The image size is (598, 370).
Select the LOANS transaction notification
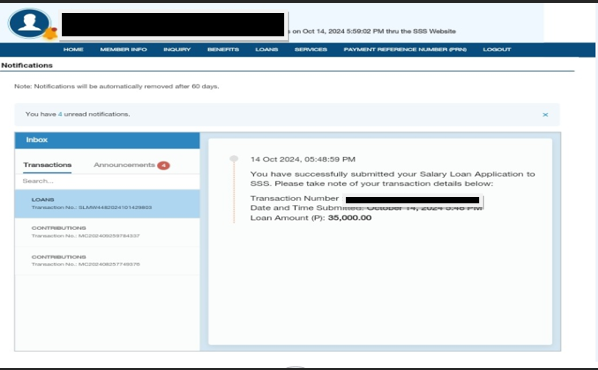coord(107,204)
